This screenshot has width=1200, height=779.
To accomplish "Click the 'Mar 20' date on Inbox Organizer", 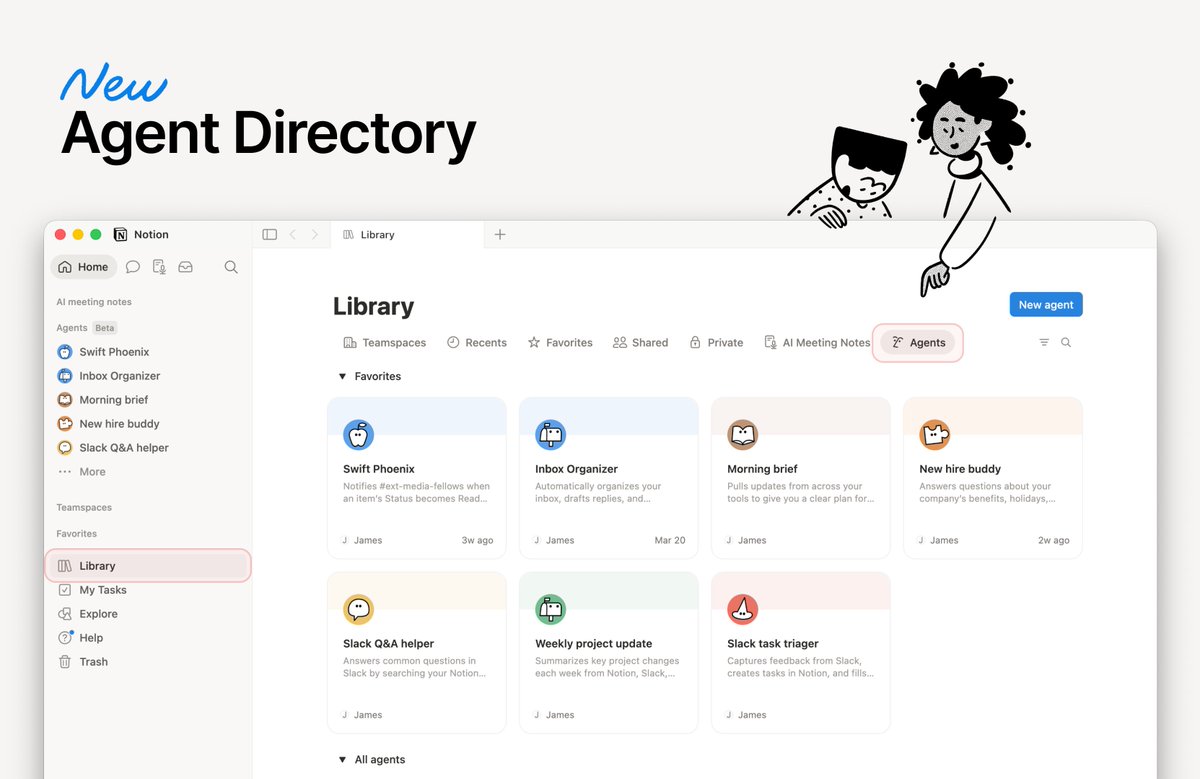I will (670, 540).
